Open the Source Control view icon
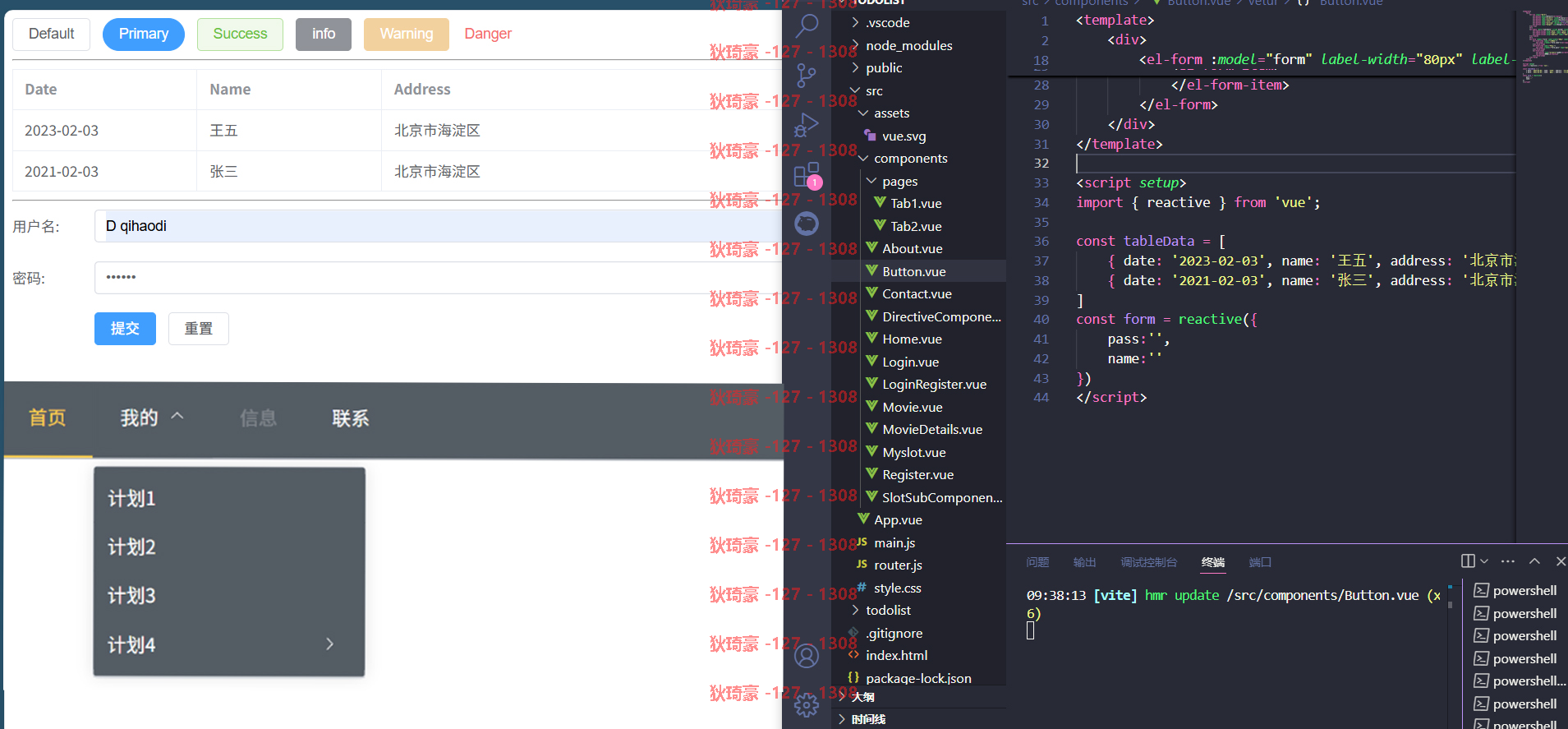The width and height of the screenshot is (1568, 729). pos(807,76)
